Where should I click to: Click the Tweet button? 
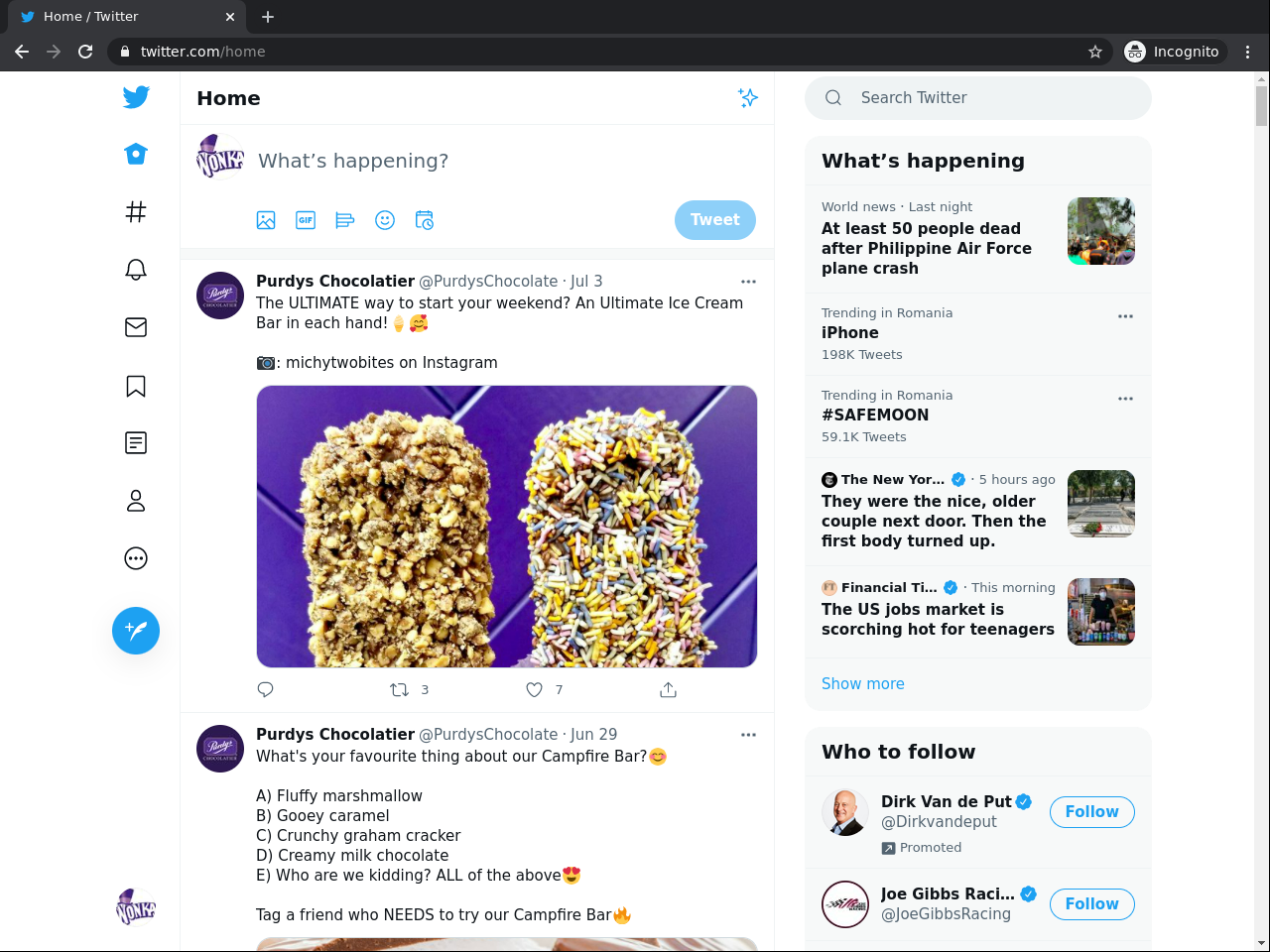click(715, 220)
